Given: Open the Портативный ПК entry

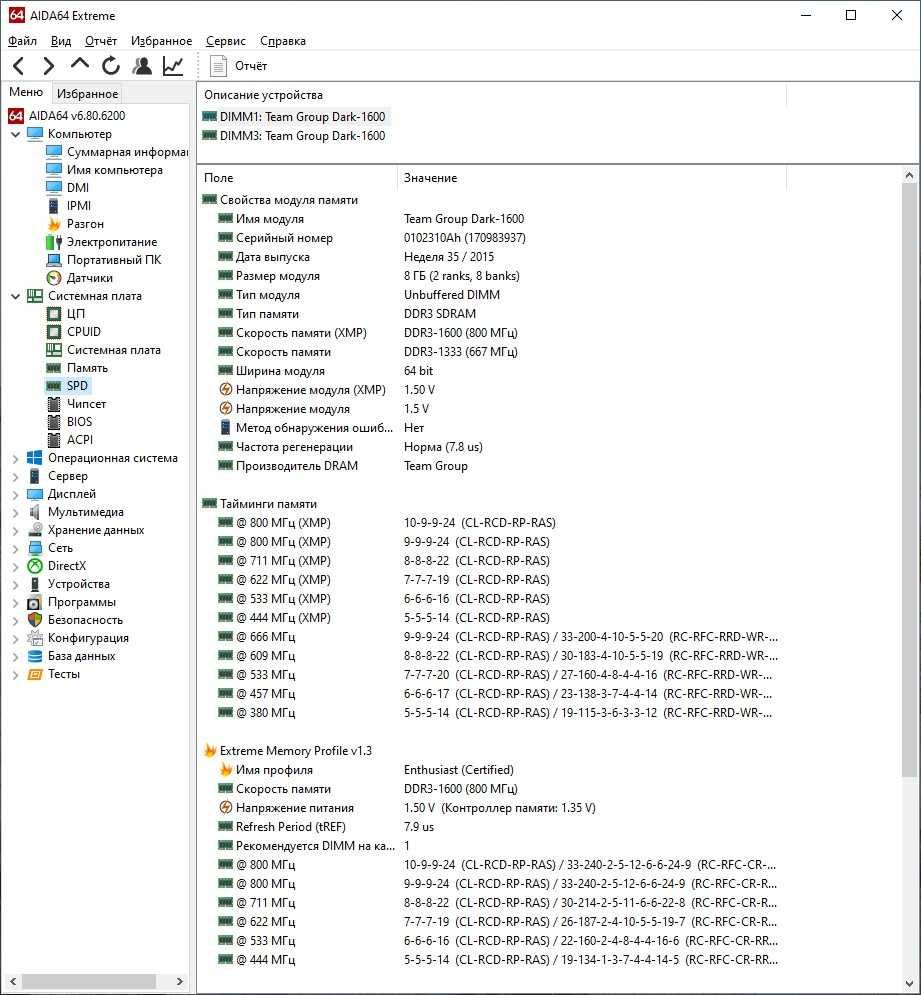Looking at the screenshot, I should [x=114, y=260].
